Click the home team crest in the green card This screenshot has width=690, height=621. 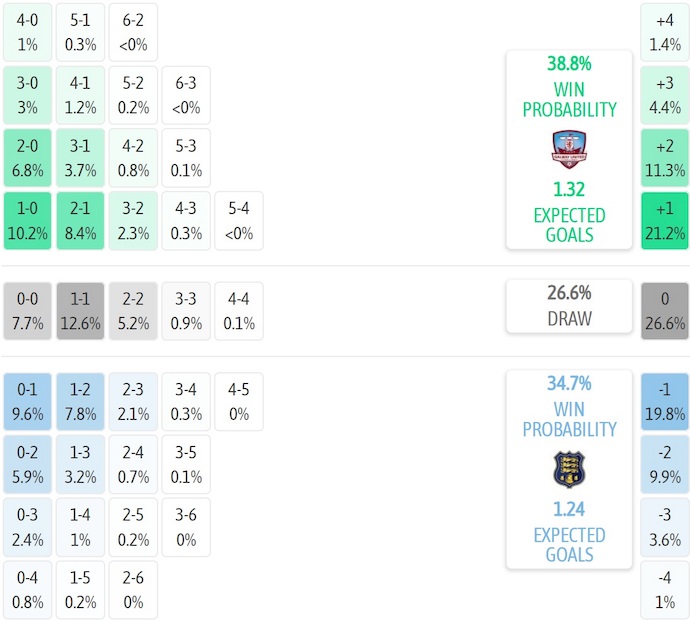point(568,149)
